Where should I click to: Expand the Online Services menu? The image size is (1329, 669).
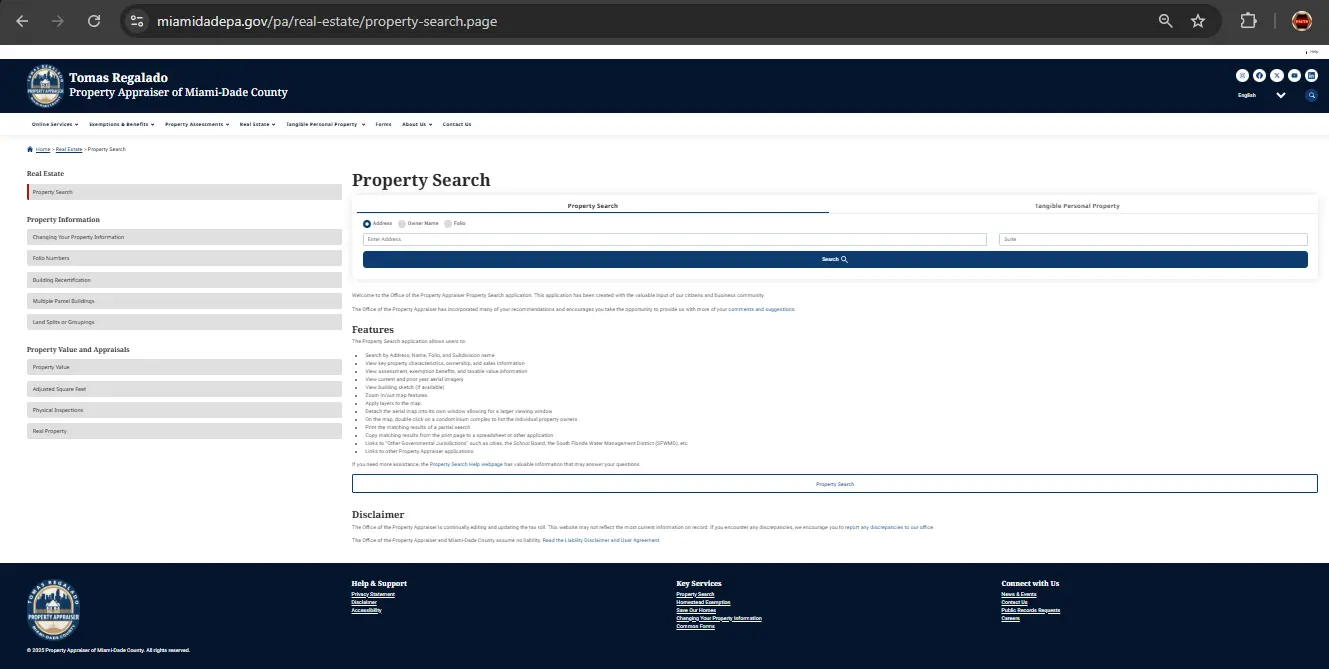click(x=55, y=125)
